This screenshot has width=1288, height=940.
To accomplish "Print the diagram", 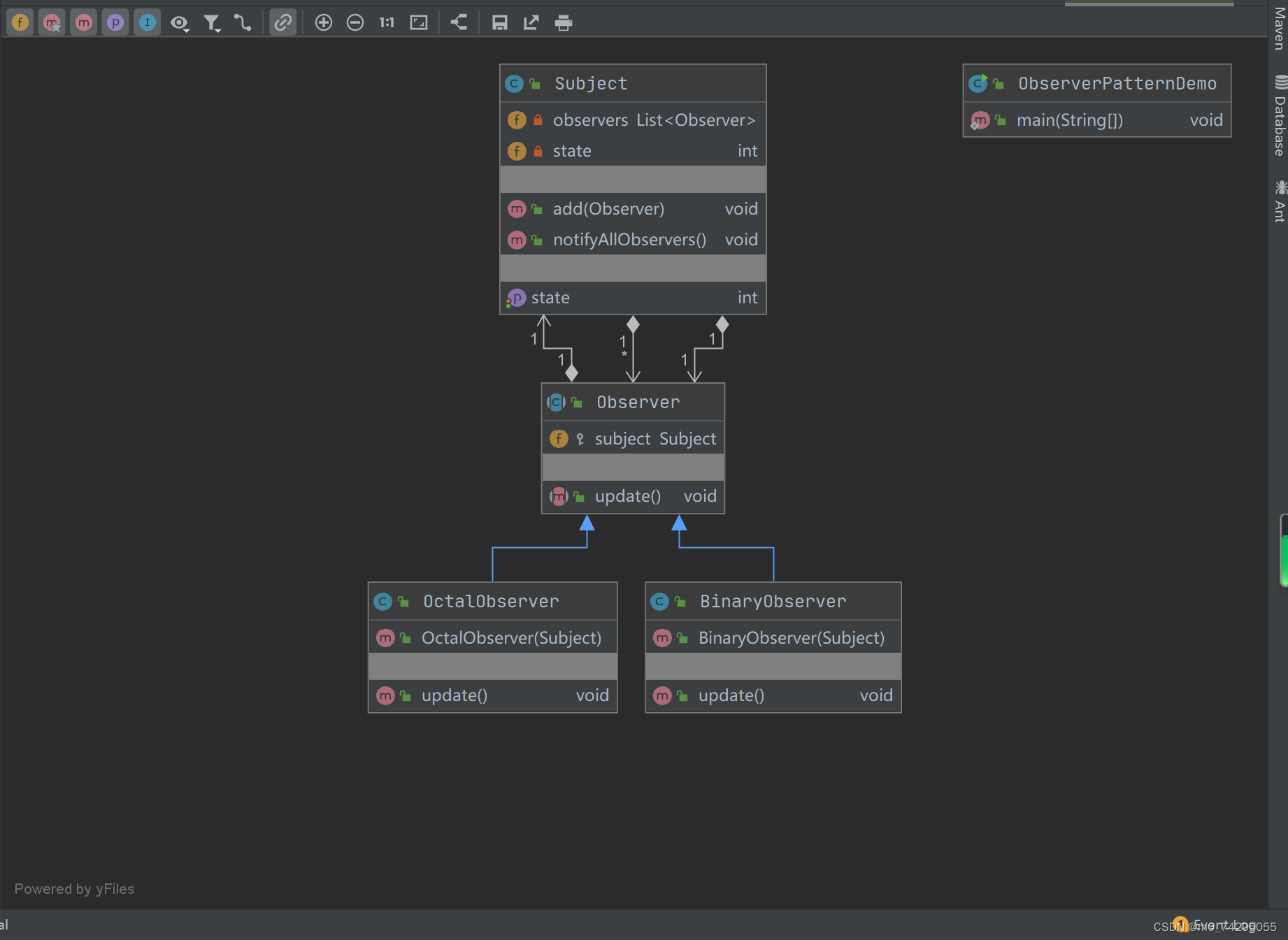I will (x=564, y=23).
